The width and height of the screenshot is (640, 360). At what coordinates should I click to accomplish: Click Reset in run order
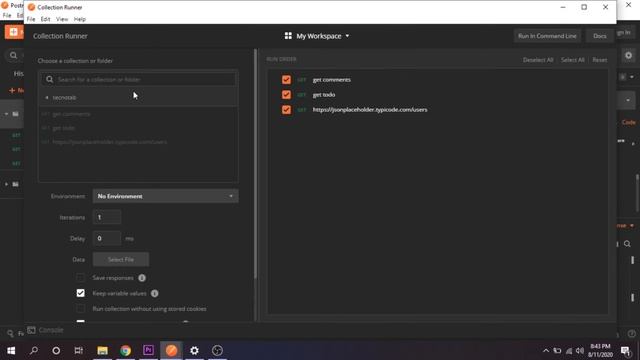[x=600, y=60]
